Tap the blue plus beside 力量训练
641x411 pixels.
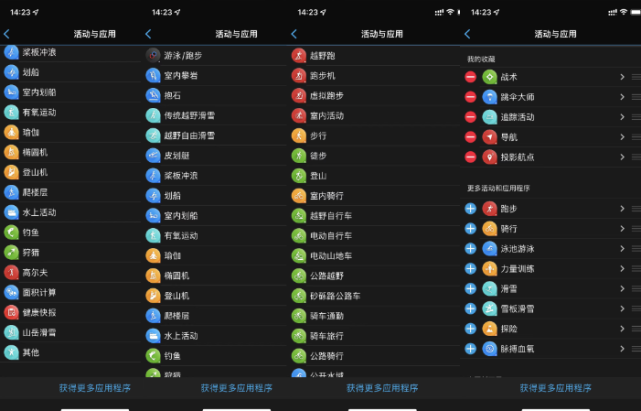471,269
